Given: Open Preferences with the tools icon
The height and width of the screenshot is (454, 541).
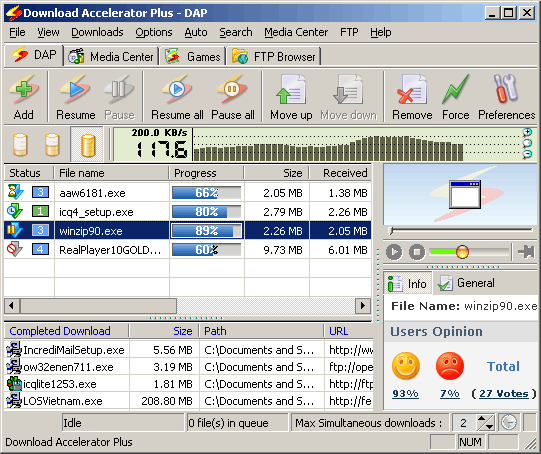Looking at the screenshot, I should point(506,89).
